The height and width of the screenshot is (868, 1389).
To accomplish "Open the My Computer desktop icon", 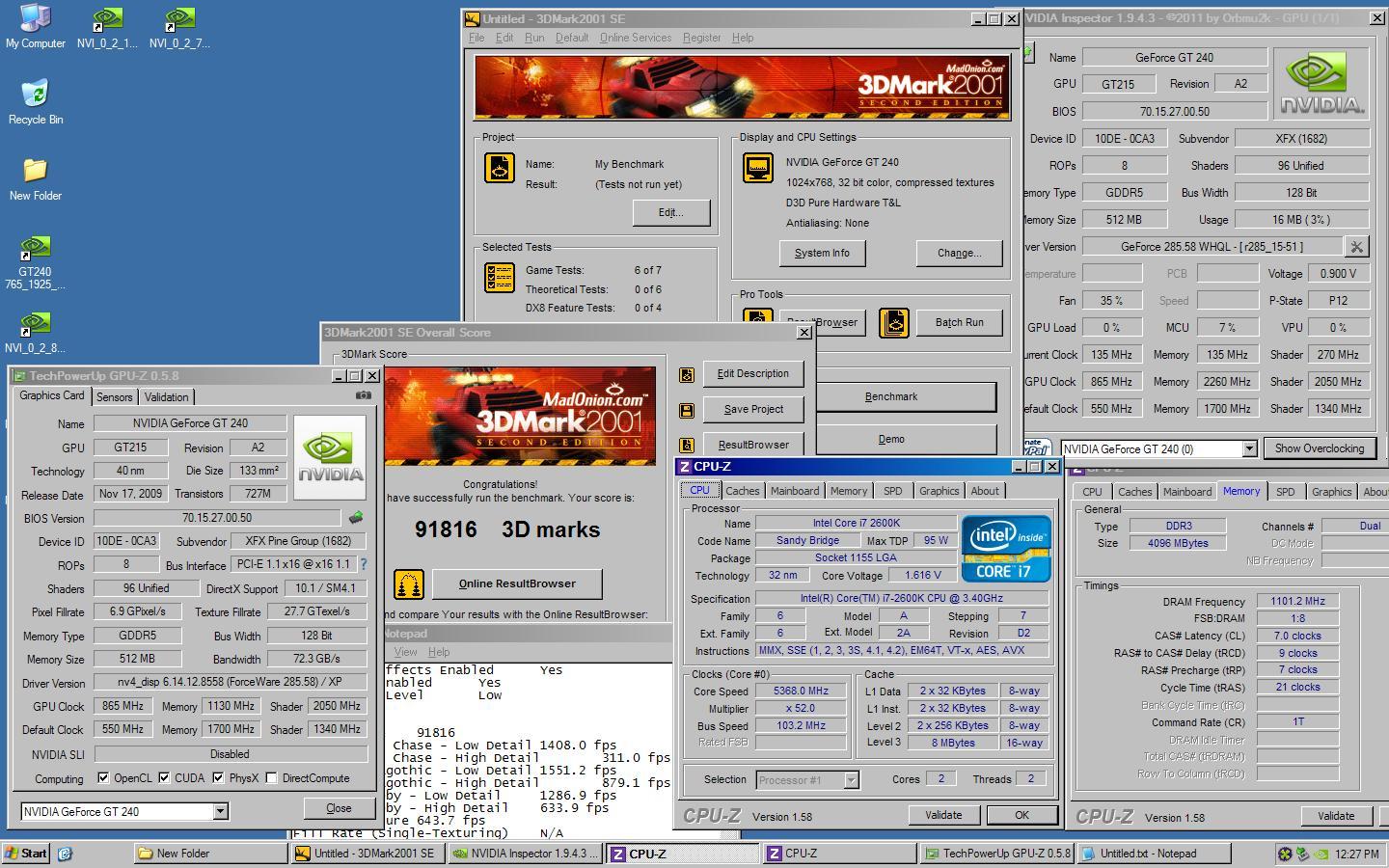I will pyautogui.click(x=35, y=26).
